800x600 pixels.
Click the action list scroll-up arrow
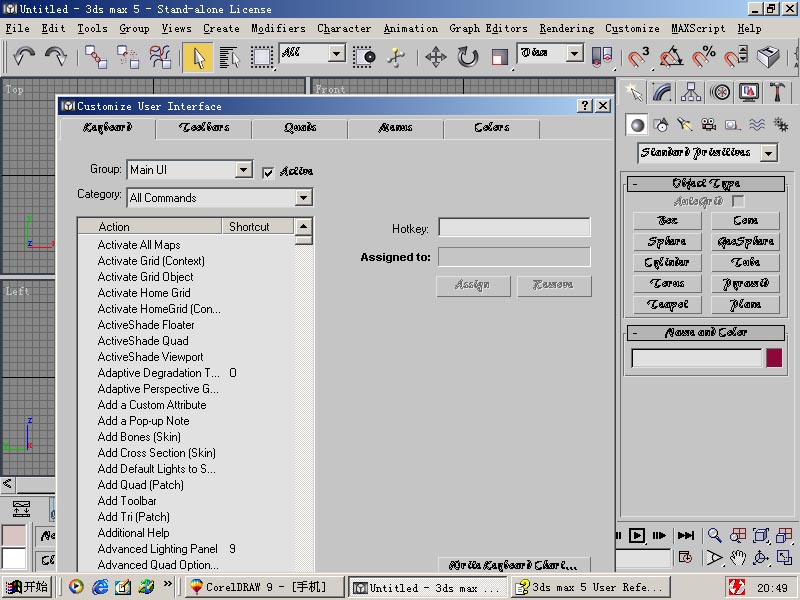pyautogui.click(x=304, y=226)
